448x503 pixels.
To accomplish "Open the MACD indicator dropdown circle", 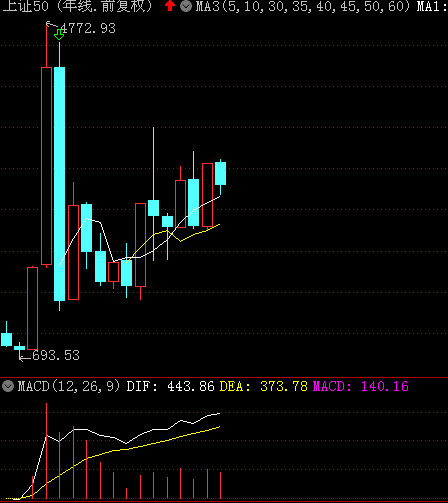I will [8, 386].
